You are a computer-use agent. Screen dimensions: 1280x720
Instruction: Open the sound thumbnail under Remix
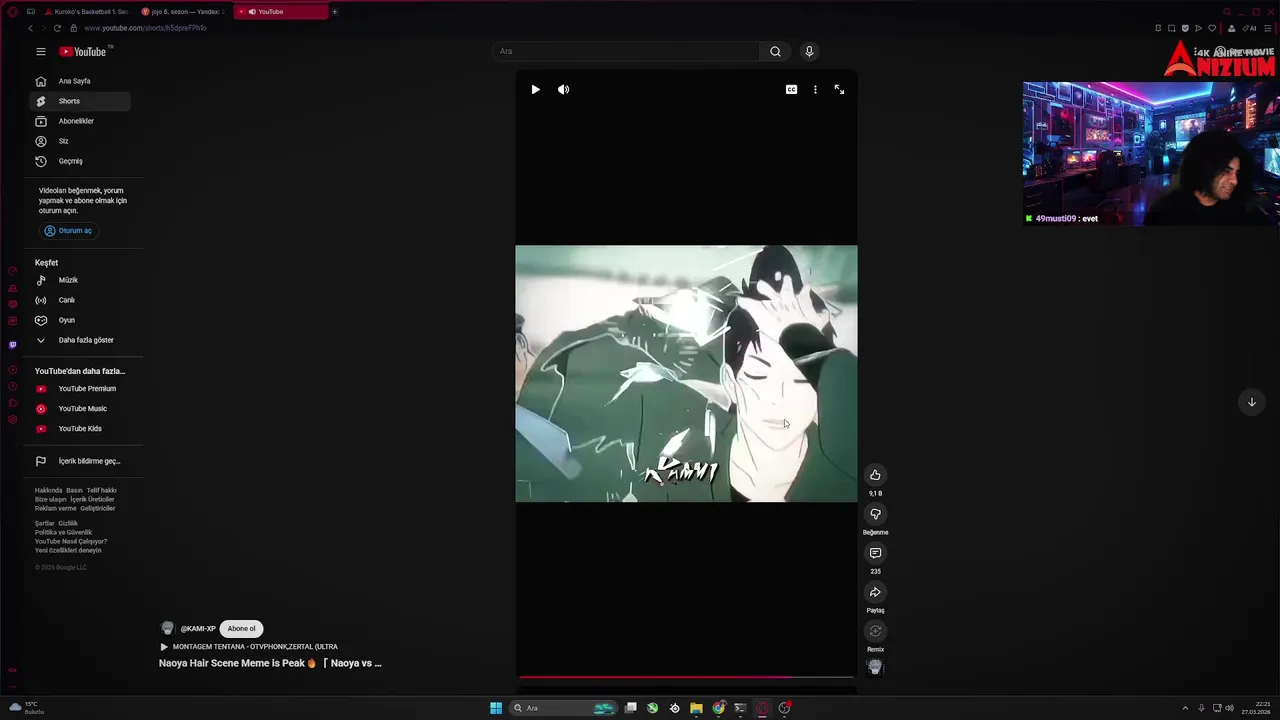[875, 667]
